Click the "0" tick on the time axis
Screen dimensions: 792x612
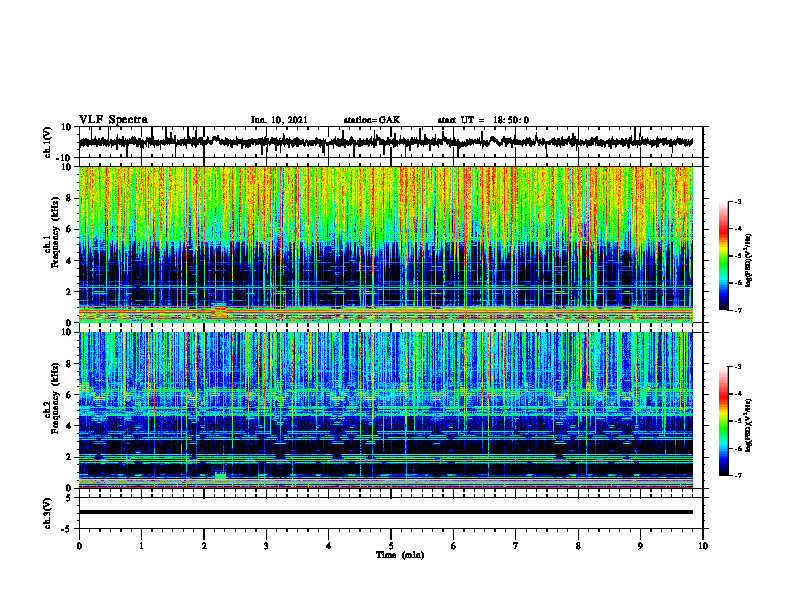coord(79,546)
